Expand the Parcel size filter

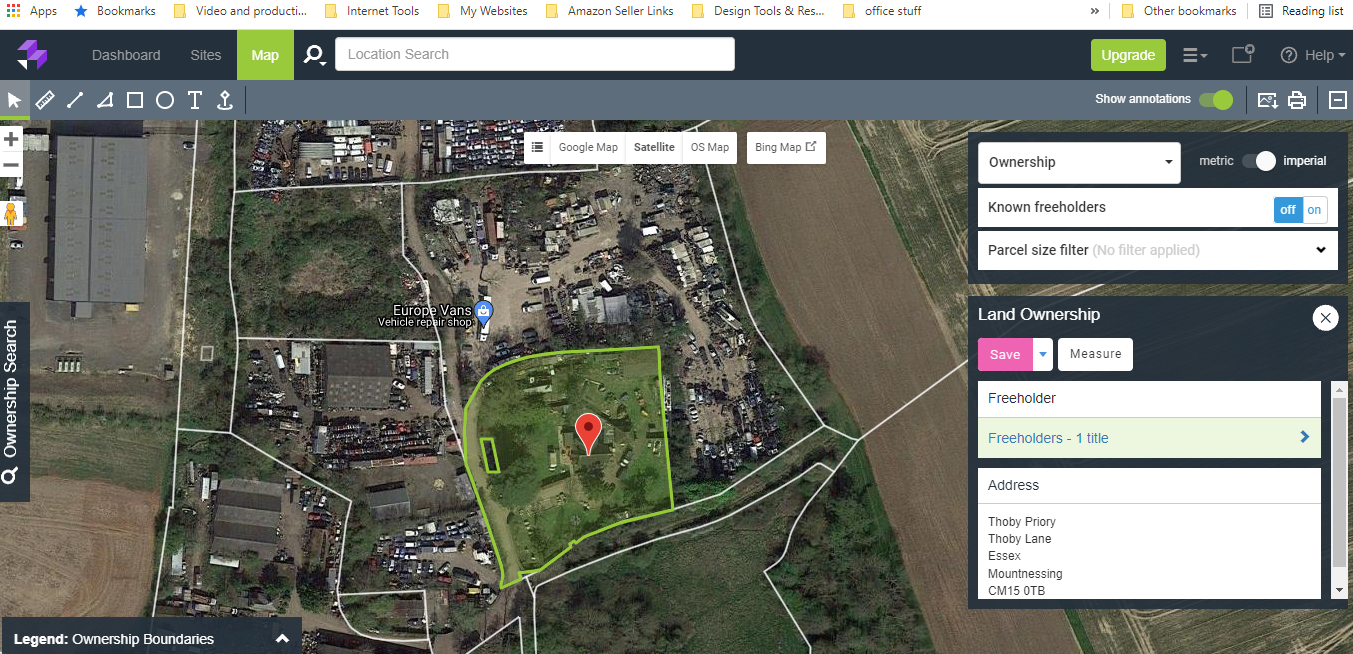(1157, 250)
